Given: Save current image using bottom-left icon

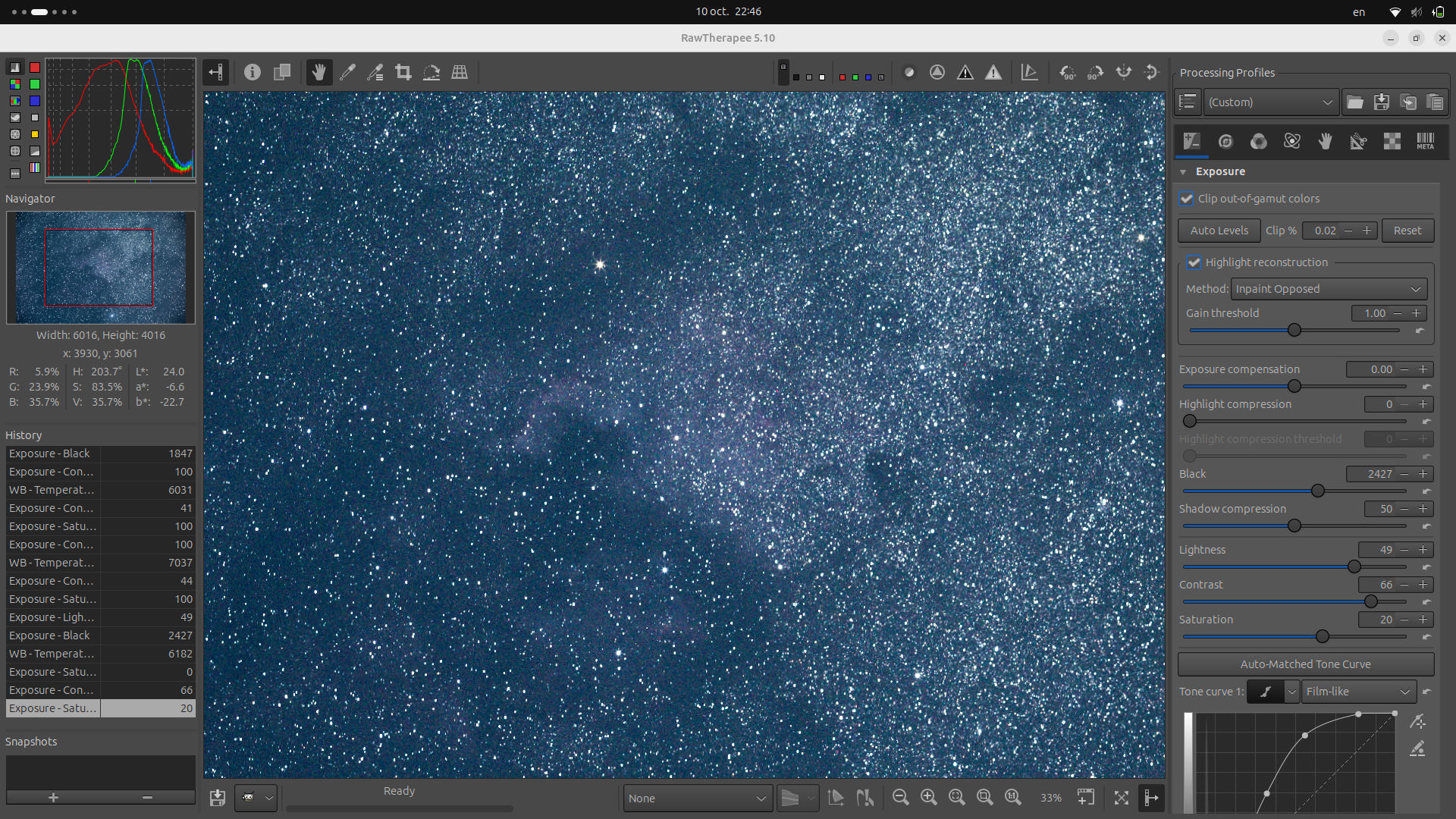Looking at the screenshot, I should tap(218, 798).
